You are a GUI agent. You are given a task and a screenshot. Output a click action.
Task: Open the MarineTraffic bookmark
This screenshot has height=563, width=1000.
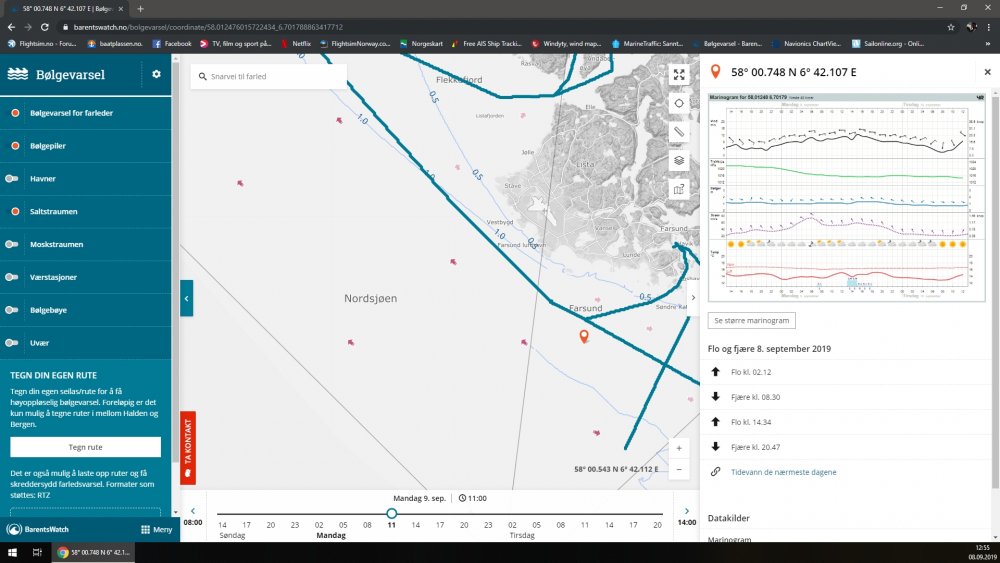click(647, 44)
